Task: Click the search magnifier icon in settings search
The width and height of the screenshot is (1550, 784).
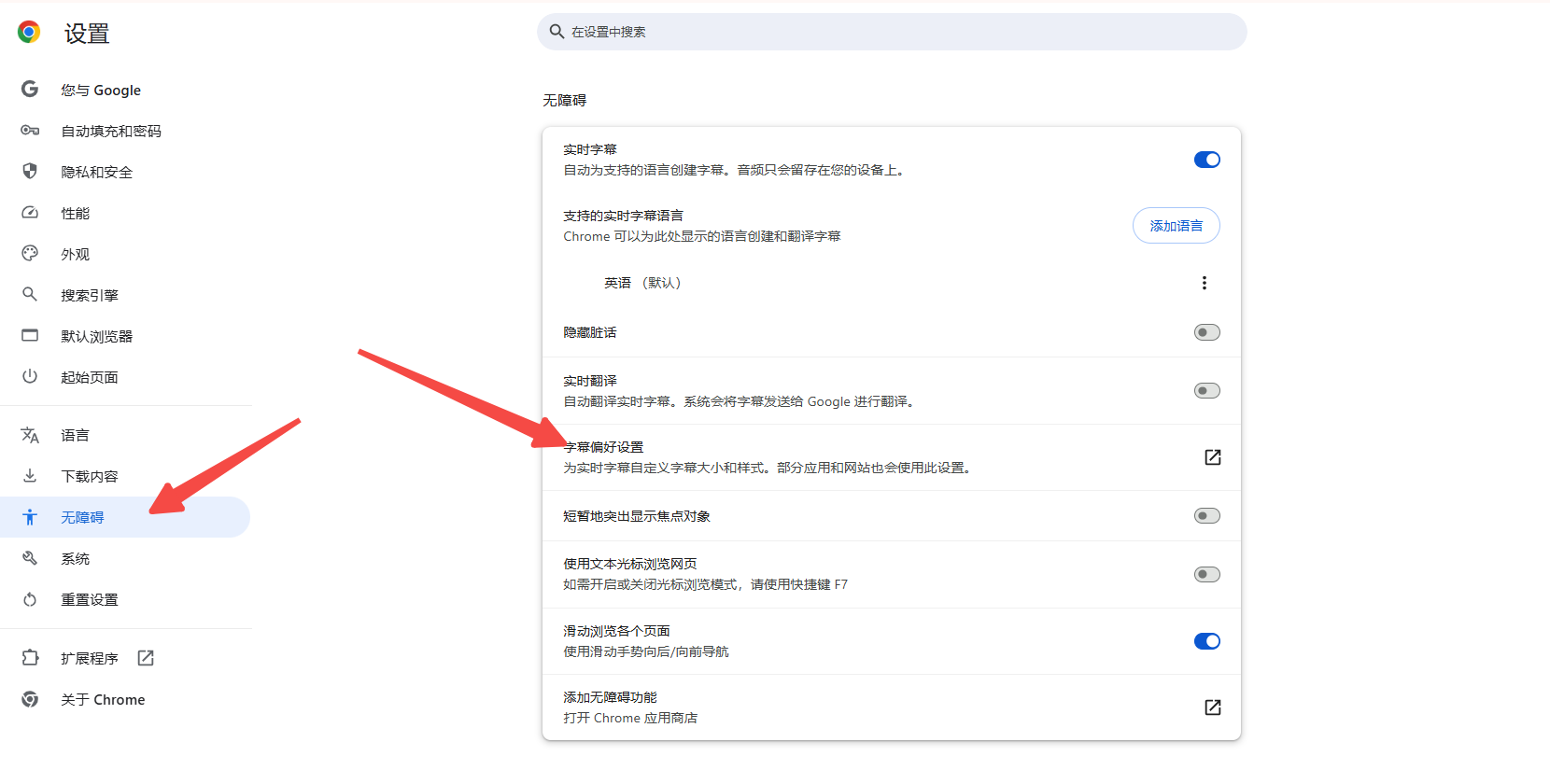Action: (557, 32)
